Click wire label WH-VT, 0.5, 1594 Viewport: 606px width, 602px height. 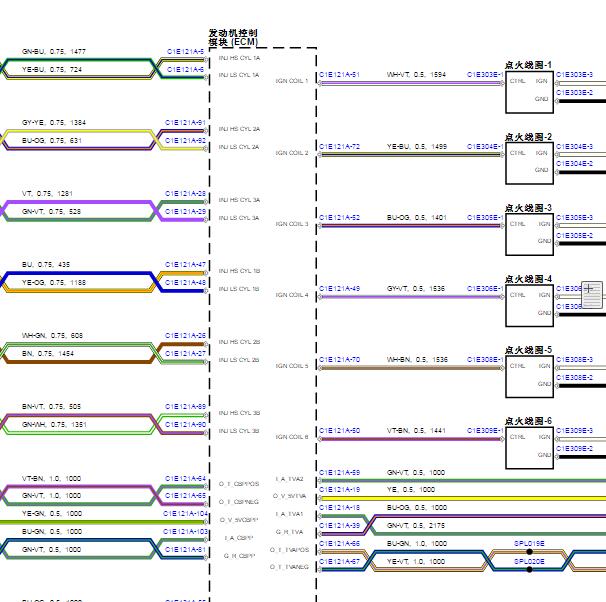coord(416,75)
